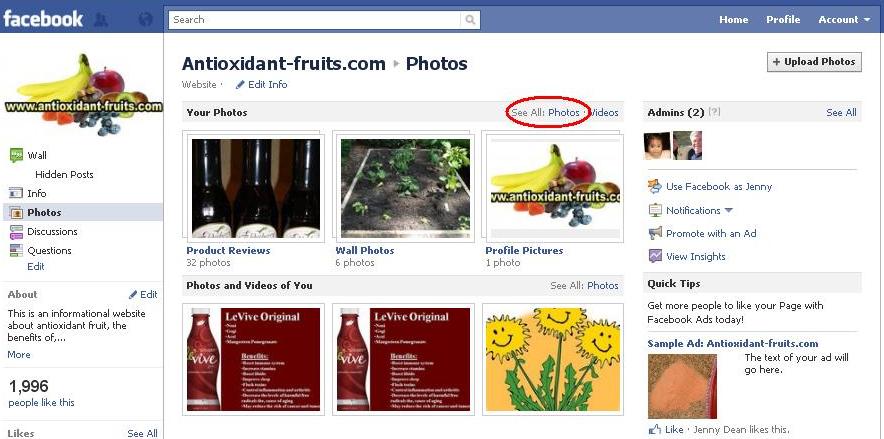
Task: Expand the Notifications dropdown arrow
Action: pos(728,210)
